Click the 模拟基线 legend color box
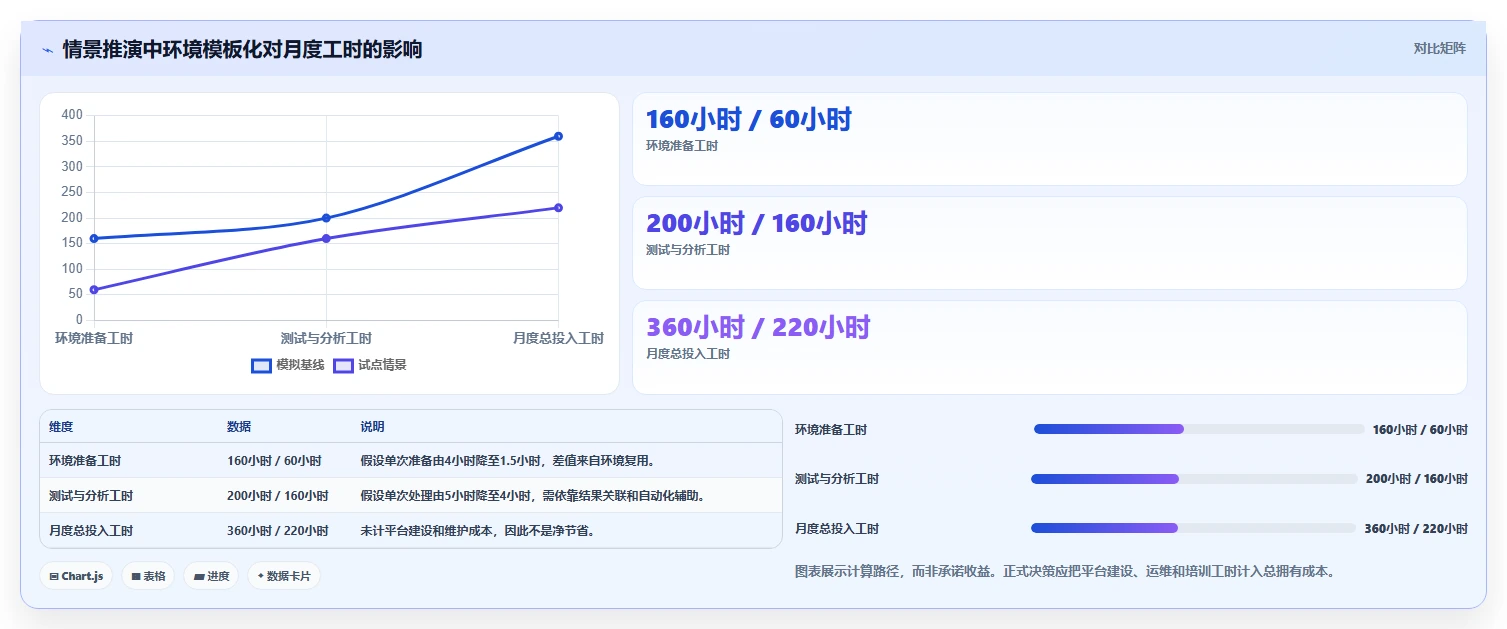Viewport: 1507px width, 629px height. (x=261, y=365)
